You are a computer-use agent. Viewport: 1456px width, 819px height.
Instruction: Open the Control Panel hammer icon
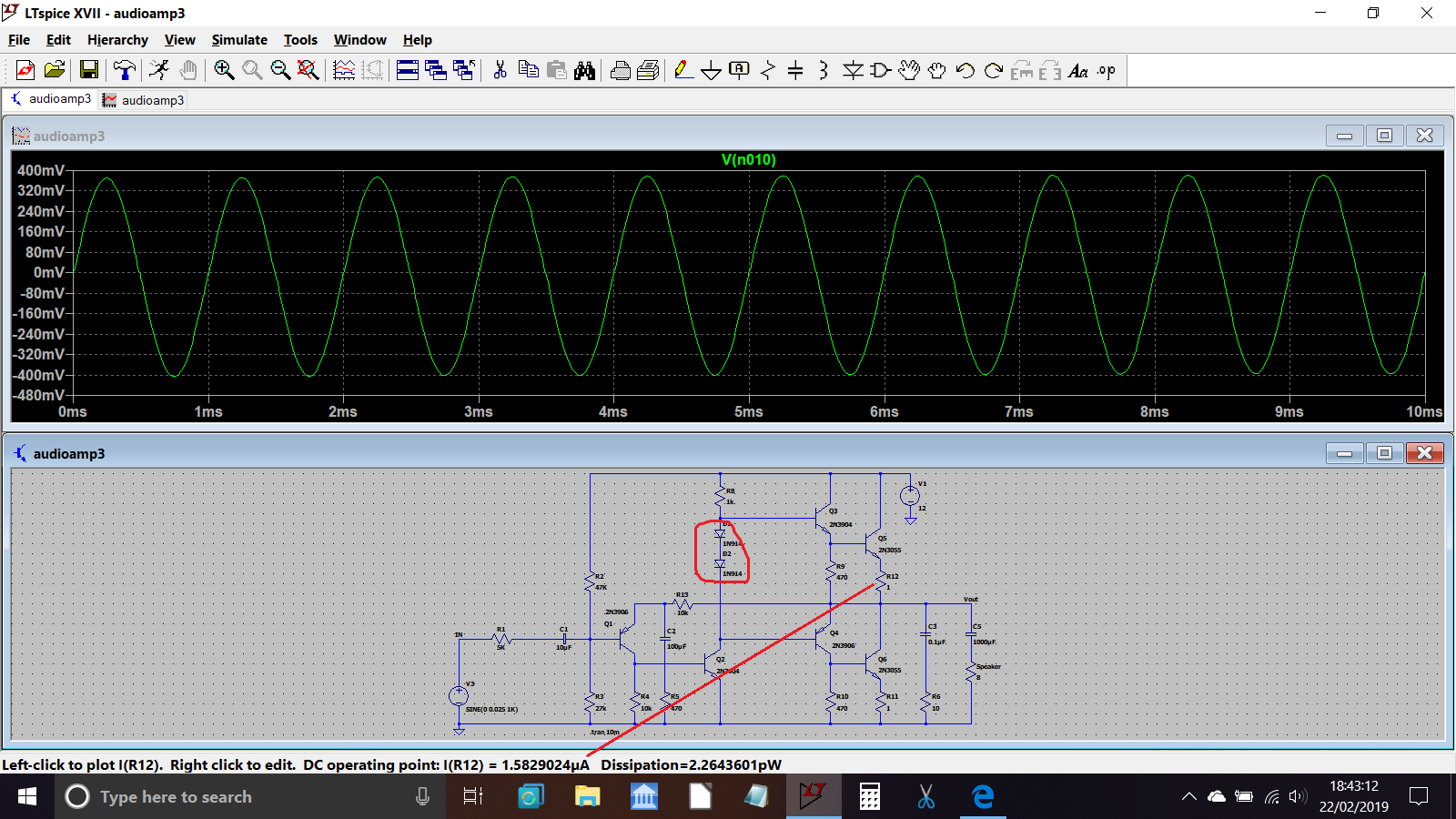[124, 70]
